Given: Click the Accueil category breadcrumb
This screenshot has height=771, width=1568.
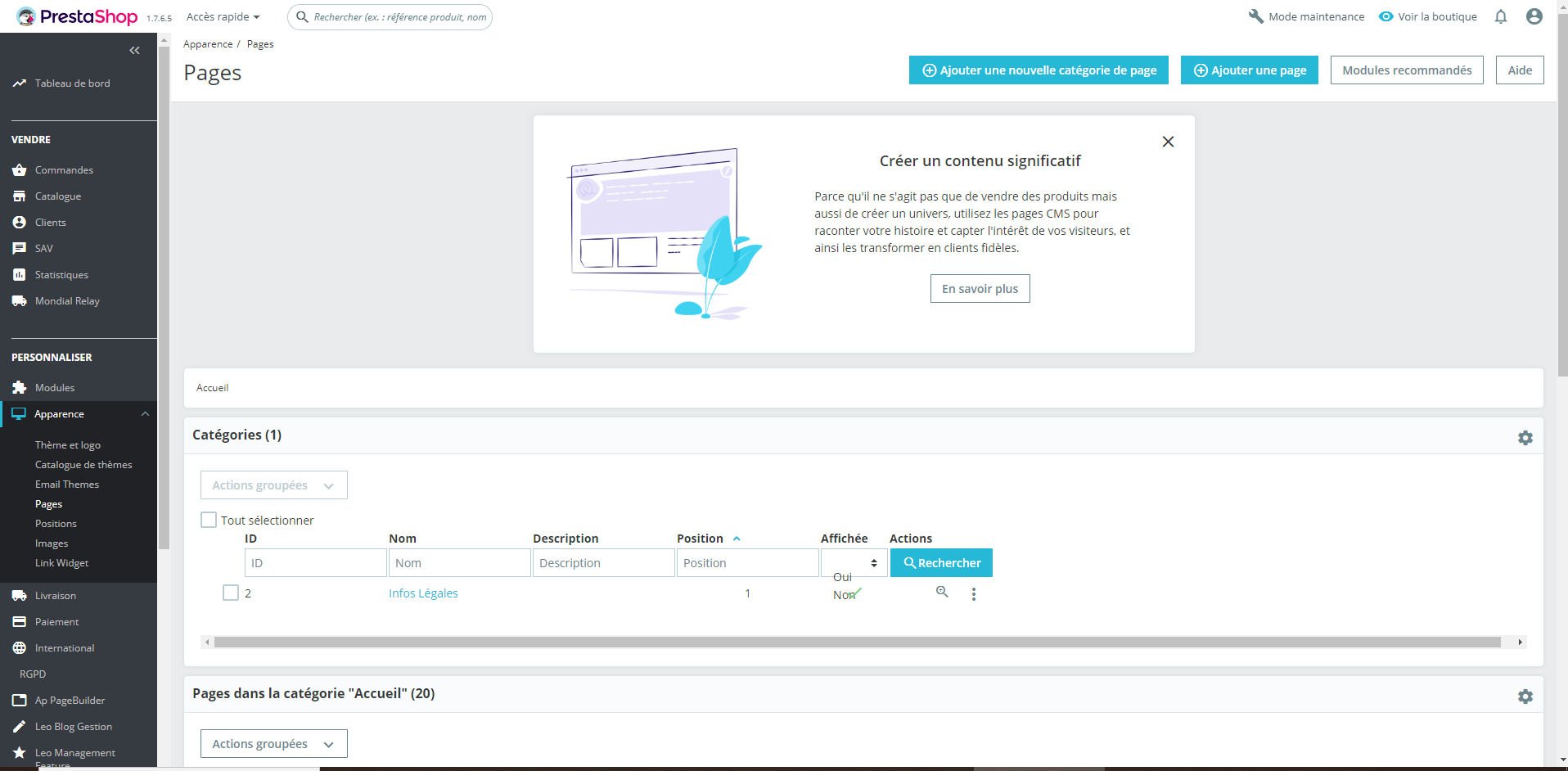Looking at the screenshot, I should pyautogui.click(x=212, y=388).
